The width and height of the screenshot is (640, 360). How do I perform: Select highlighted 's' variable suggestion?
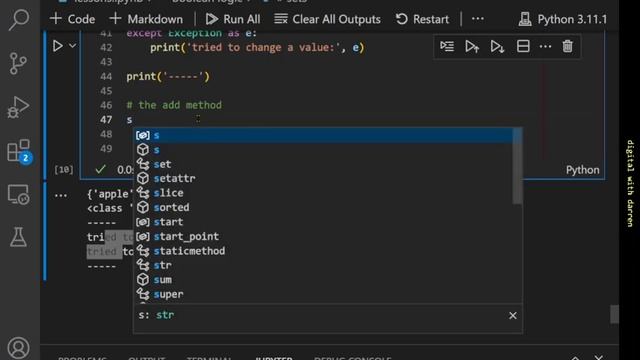pos(324,135)
